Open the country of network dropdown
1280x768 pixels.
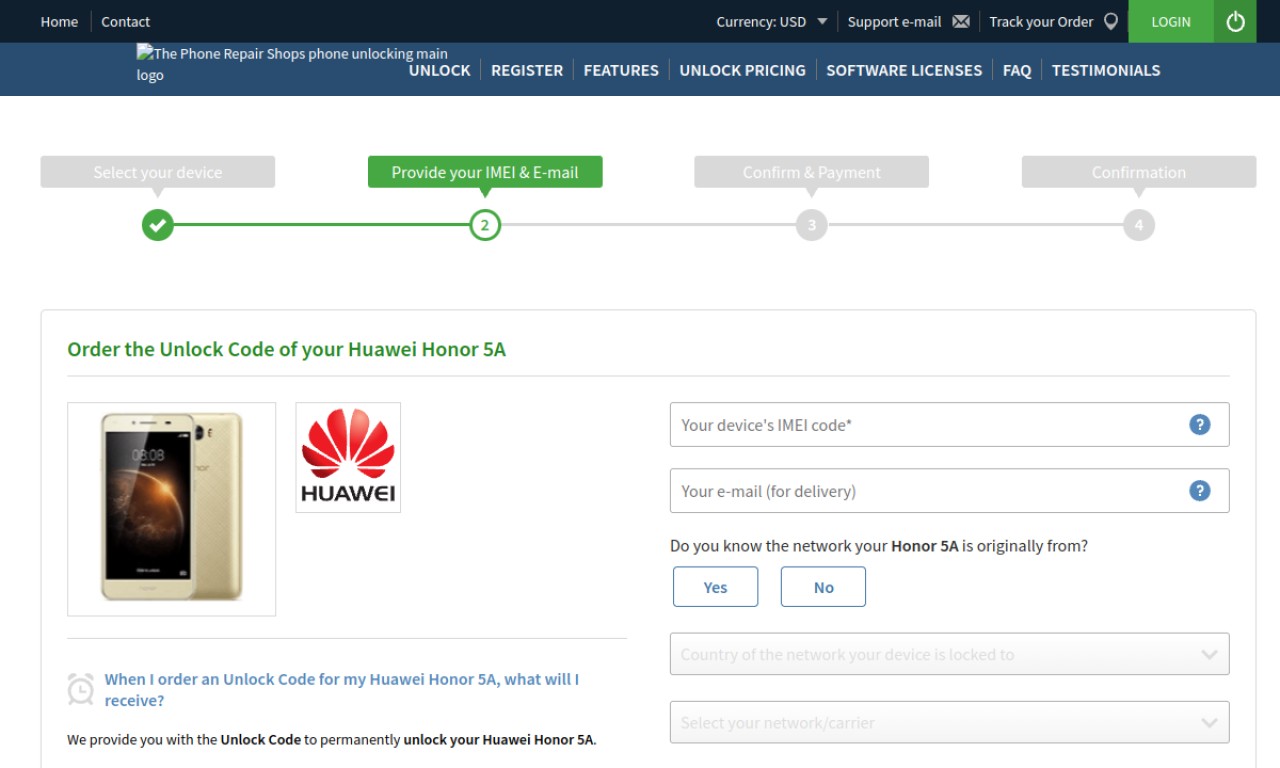949,654
